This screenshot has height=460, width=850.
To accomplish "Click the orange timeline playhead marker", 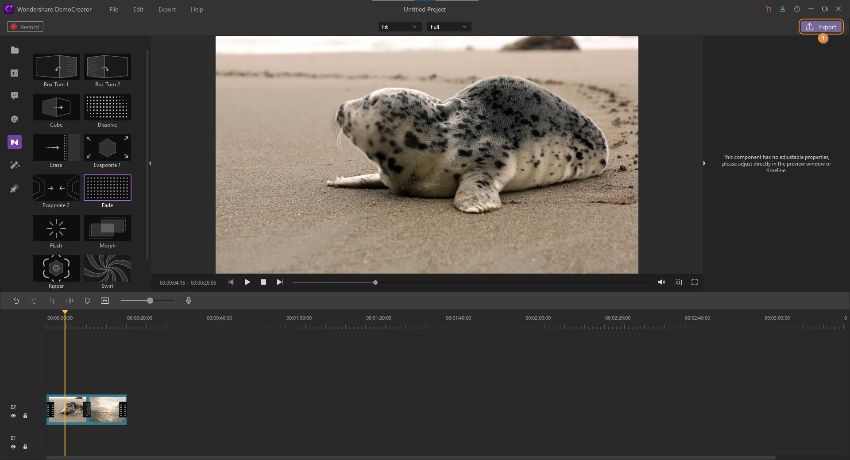I will (65, 313).
